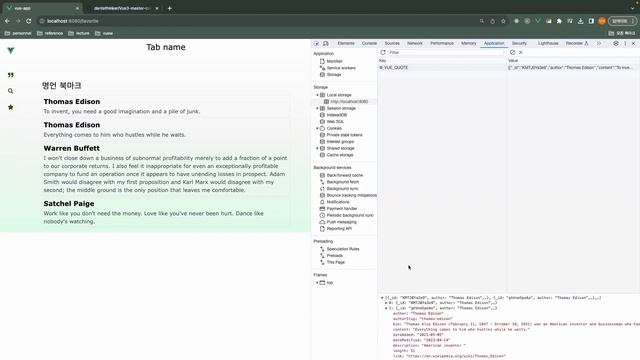Collapse array item 1 in the value preview

click(x=386, y=308)
